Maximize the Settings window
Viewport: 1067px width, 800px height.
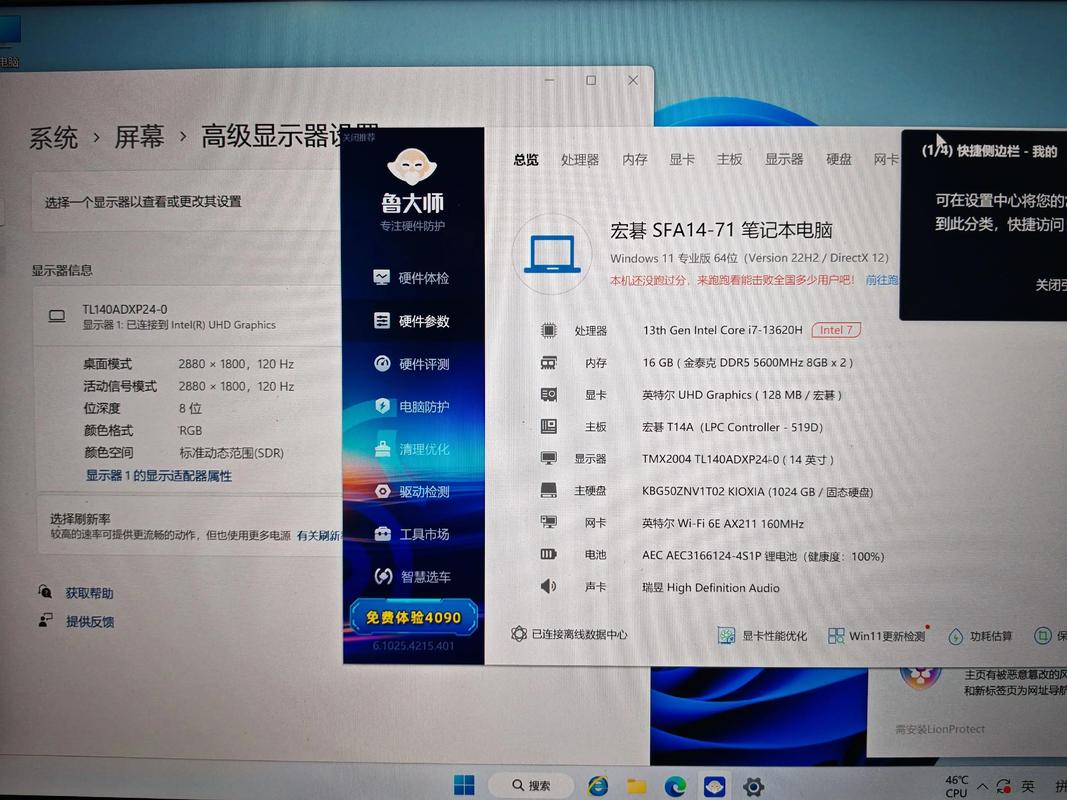[591, 80]
